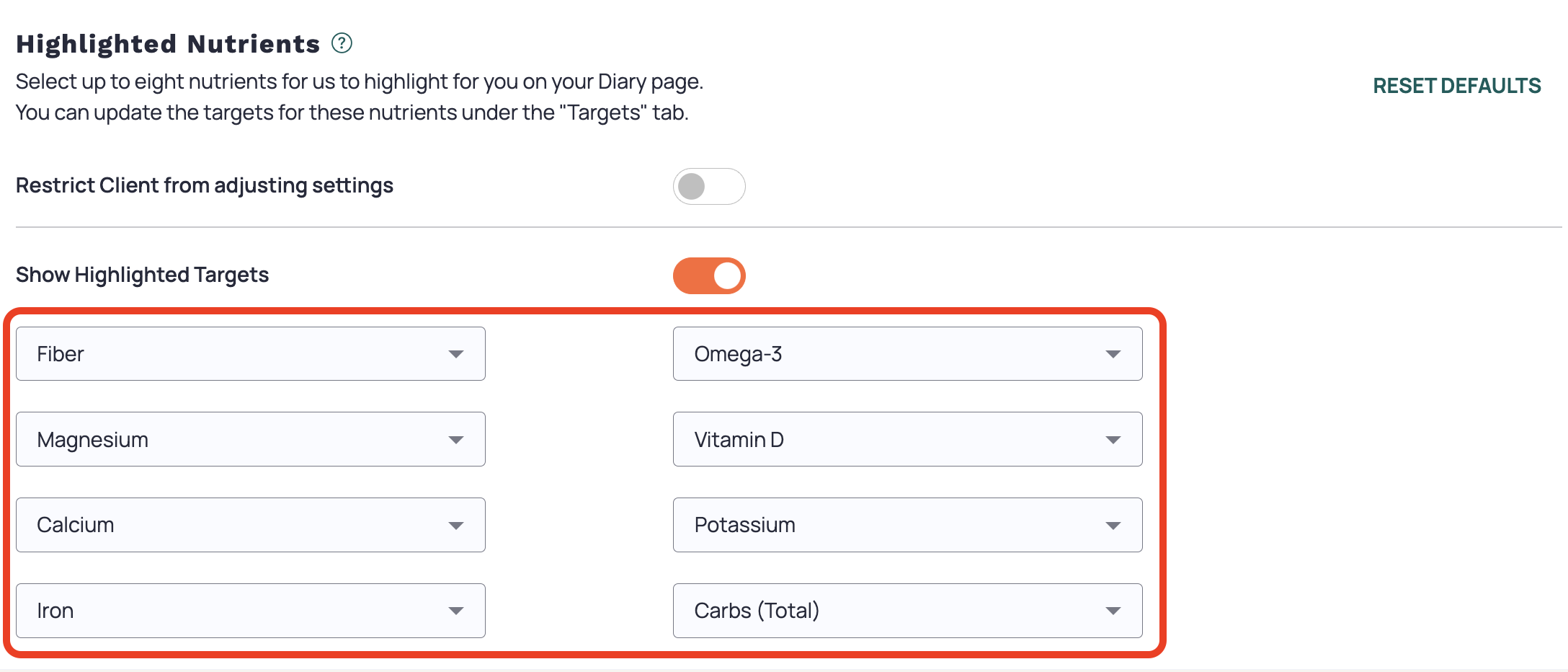Open the Magnesium nutrient dropdown

pyautogui.click(x=251, y=439)
